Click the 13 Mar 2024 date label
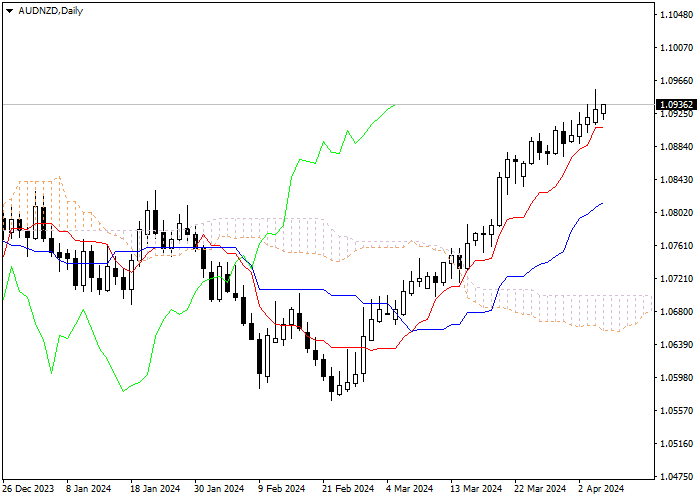Screen dimensions: 700x500 (476, 489)
